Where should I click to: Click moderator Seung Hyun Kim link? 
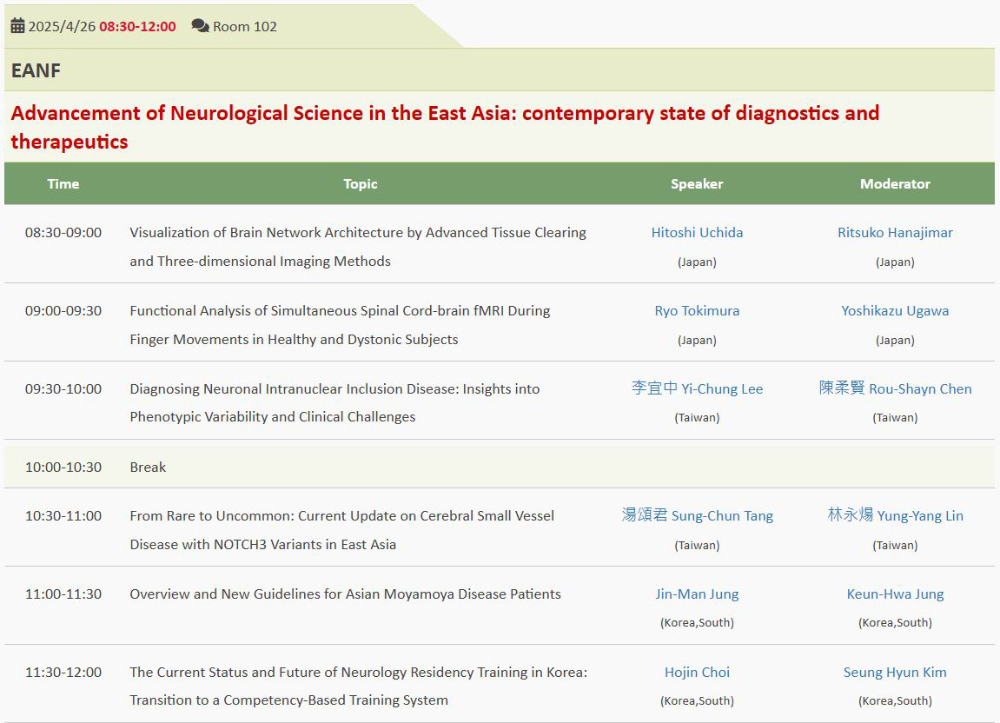[895, 672]
